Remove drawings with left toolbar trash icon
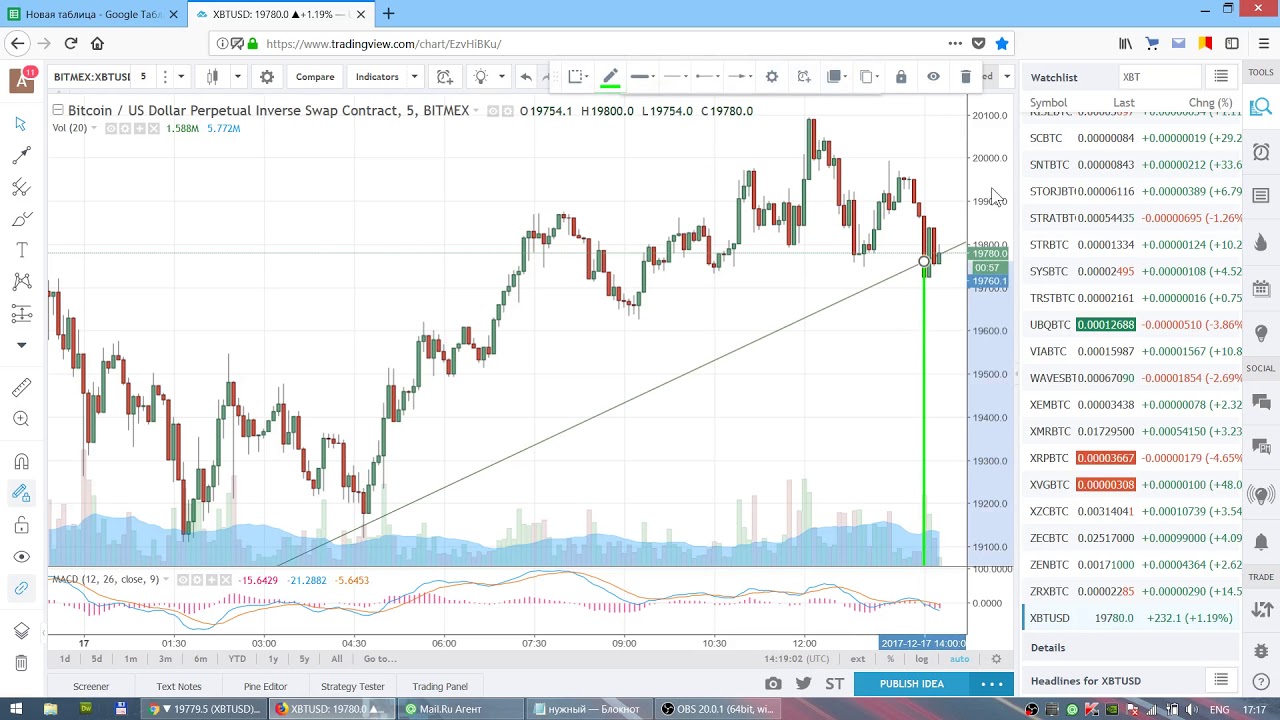The width and height of the screenshot is (1280, 720). [21, 663]
